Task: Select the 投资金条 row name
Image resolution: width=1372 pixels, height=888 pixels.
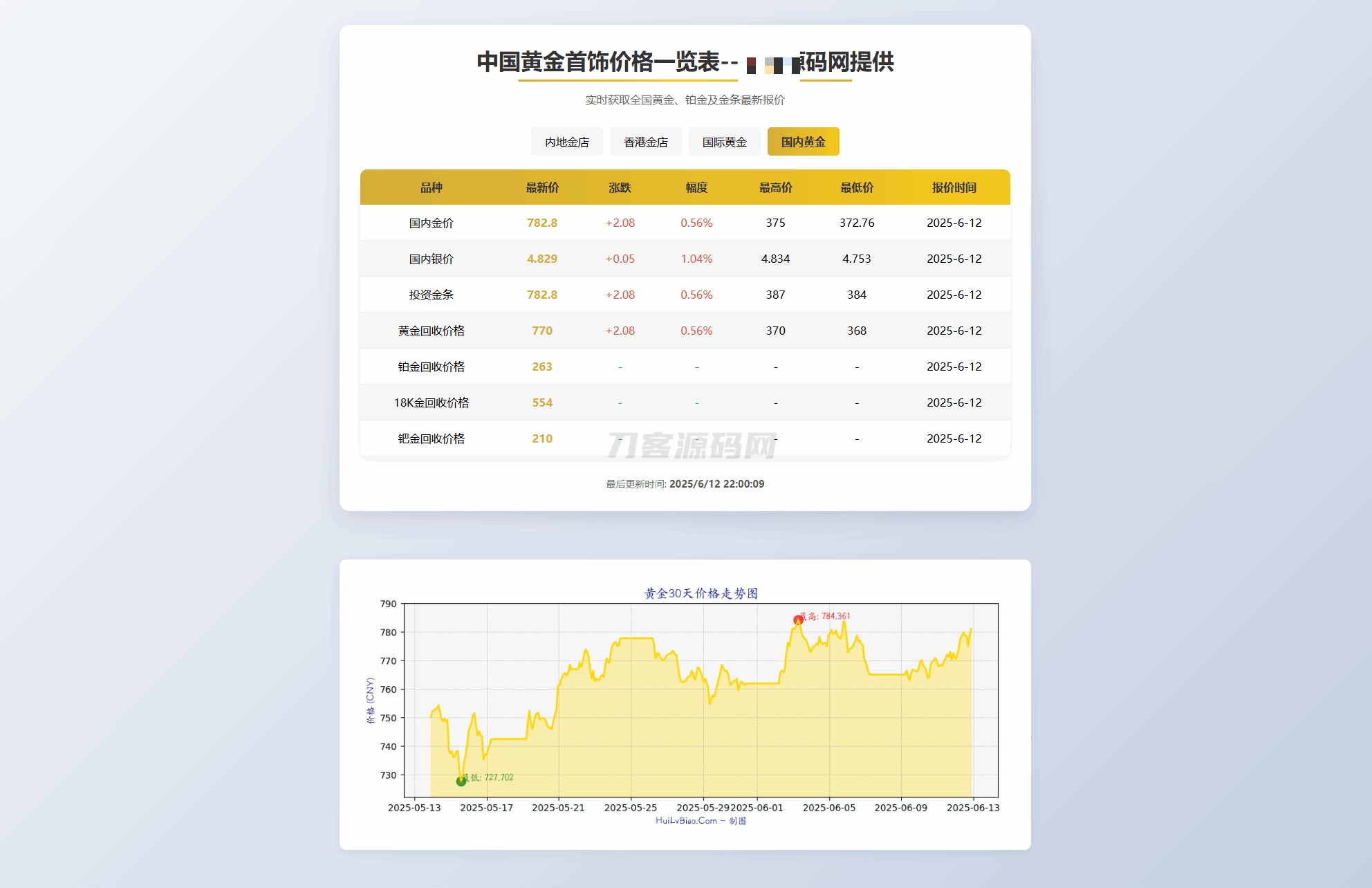Action: pos(432,295)
